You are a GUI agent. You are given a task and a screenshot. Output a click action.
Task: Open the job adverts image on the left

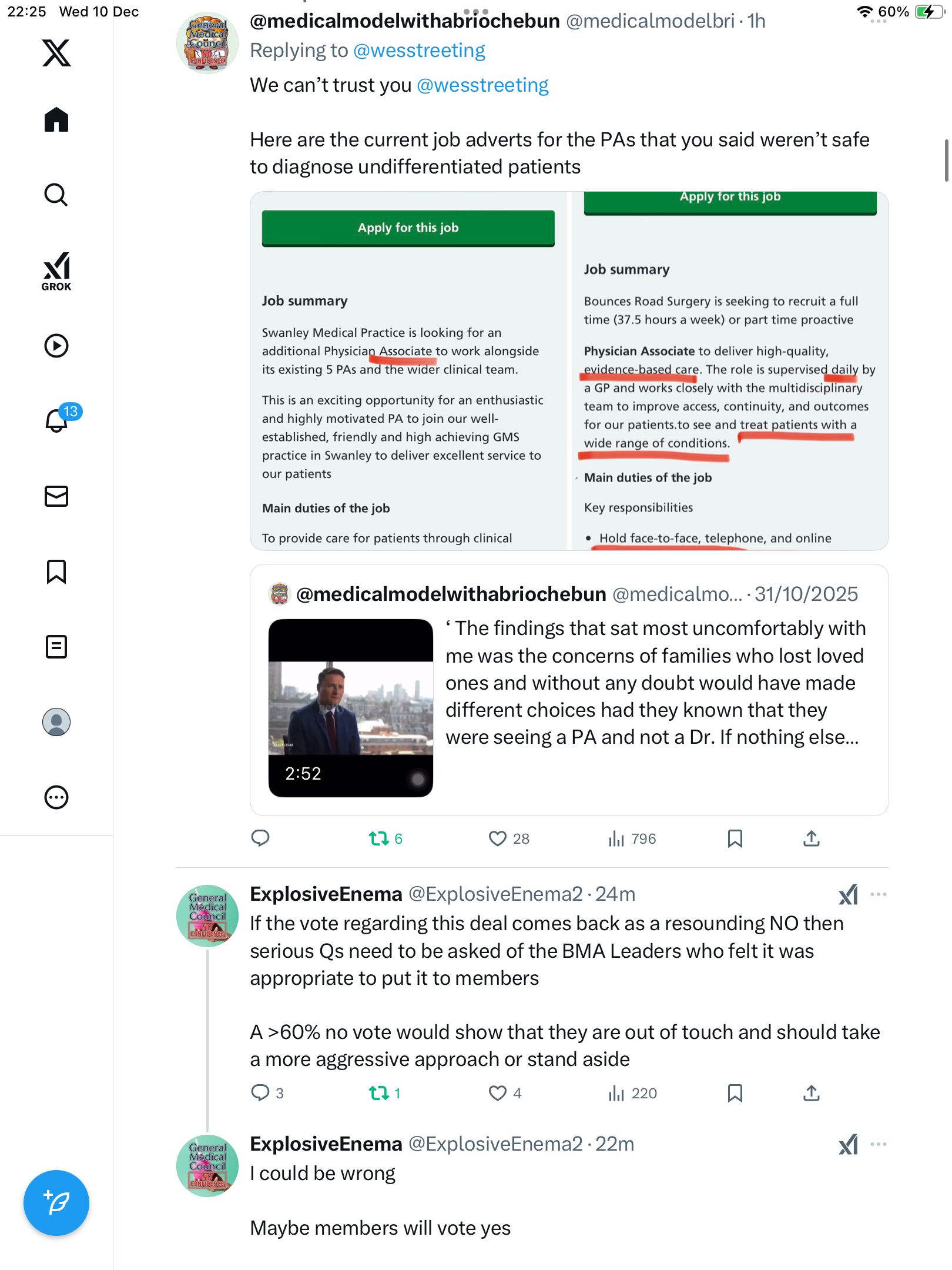point(408,372)
